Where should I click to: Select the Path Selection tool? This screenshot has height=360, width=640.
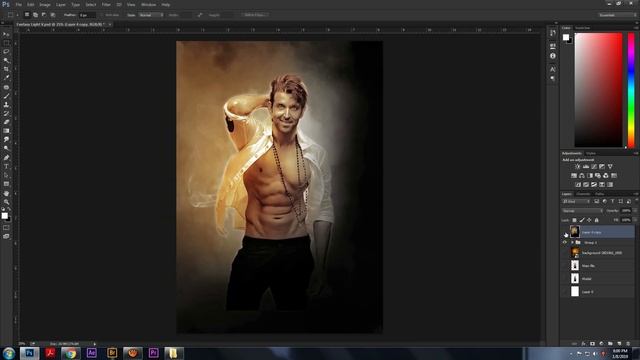click(x=6, y=175)
